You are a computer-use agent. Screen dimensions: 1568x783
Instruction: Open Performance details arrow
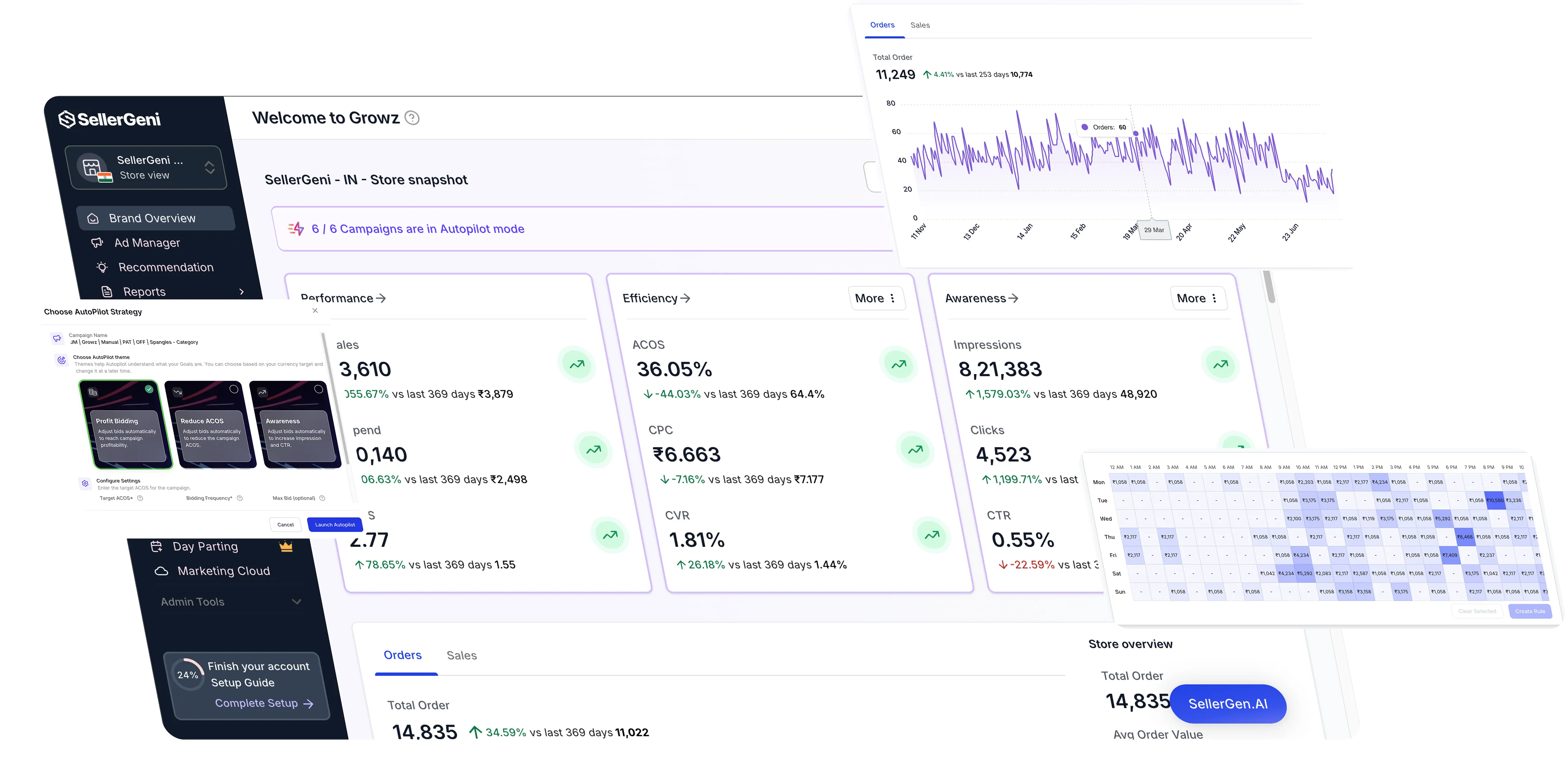[x=381, y=298]
